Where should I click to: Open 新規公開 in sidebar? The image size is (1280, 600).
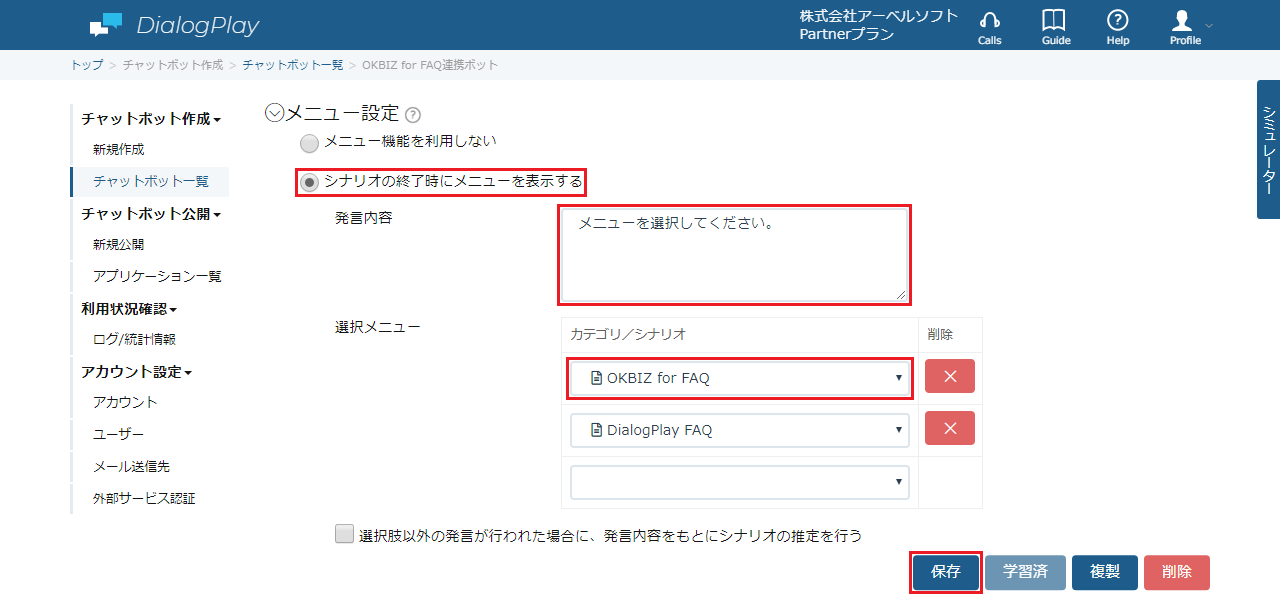118,244
